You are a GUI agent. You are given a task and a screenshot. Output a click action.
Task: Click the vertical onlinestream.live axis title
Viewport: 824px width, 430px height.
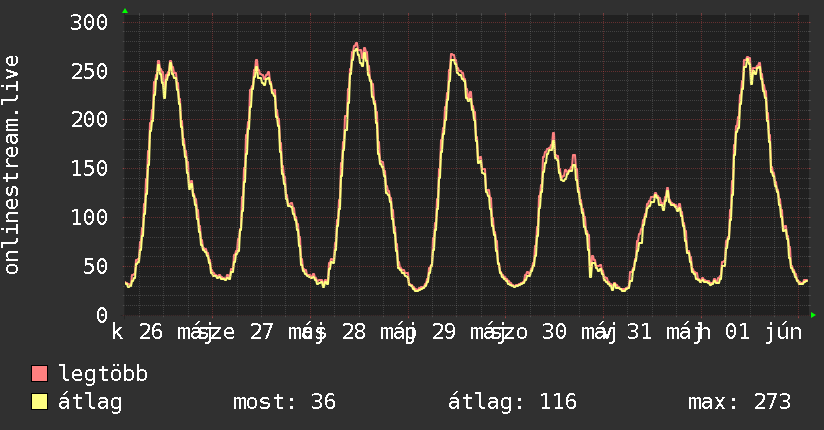coord(12,165)
